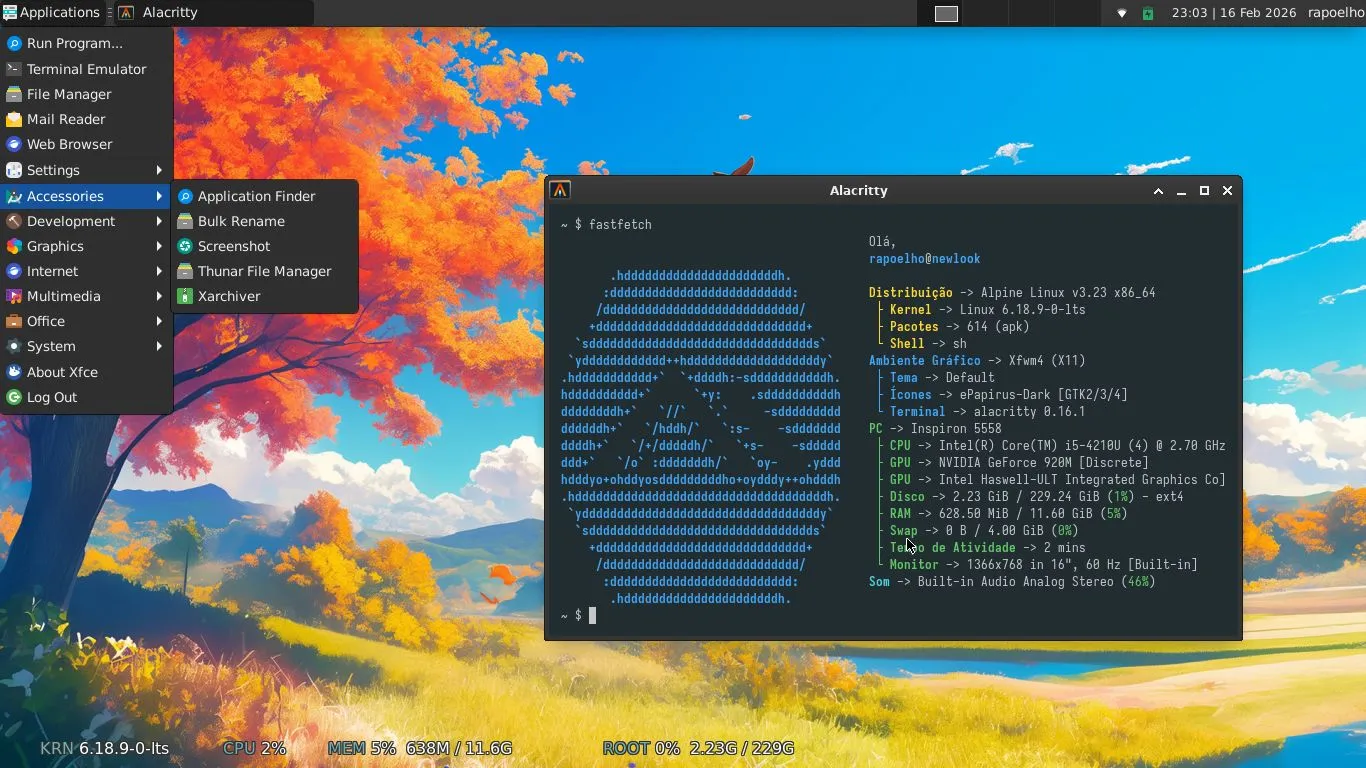Expand the Settings submenu arrow

pyautogui.click(x=159, y=170)
